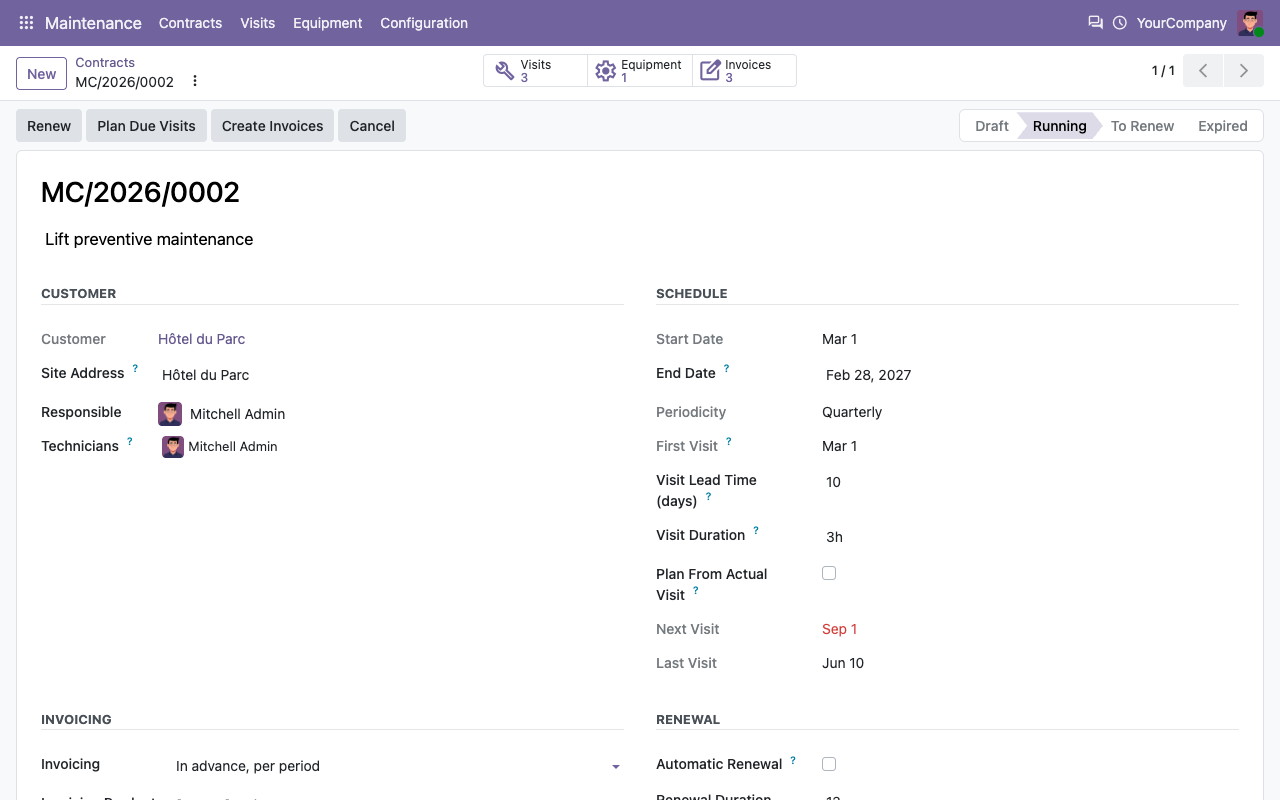Open the activities clock icon

click(1120, 22)
